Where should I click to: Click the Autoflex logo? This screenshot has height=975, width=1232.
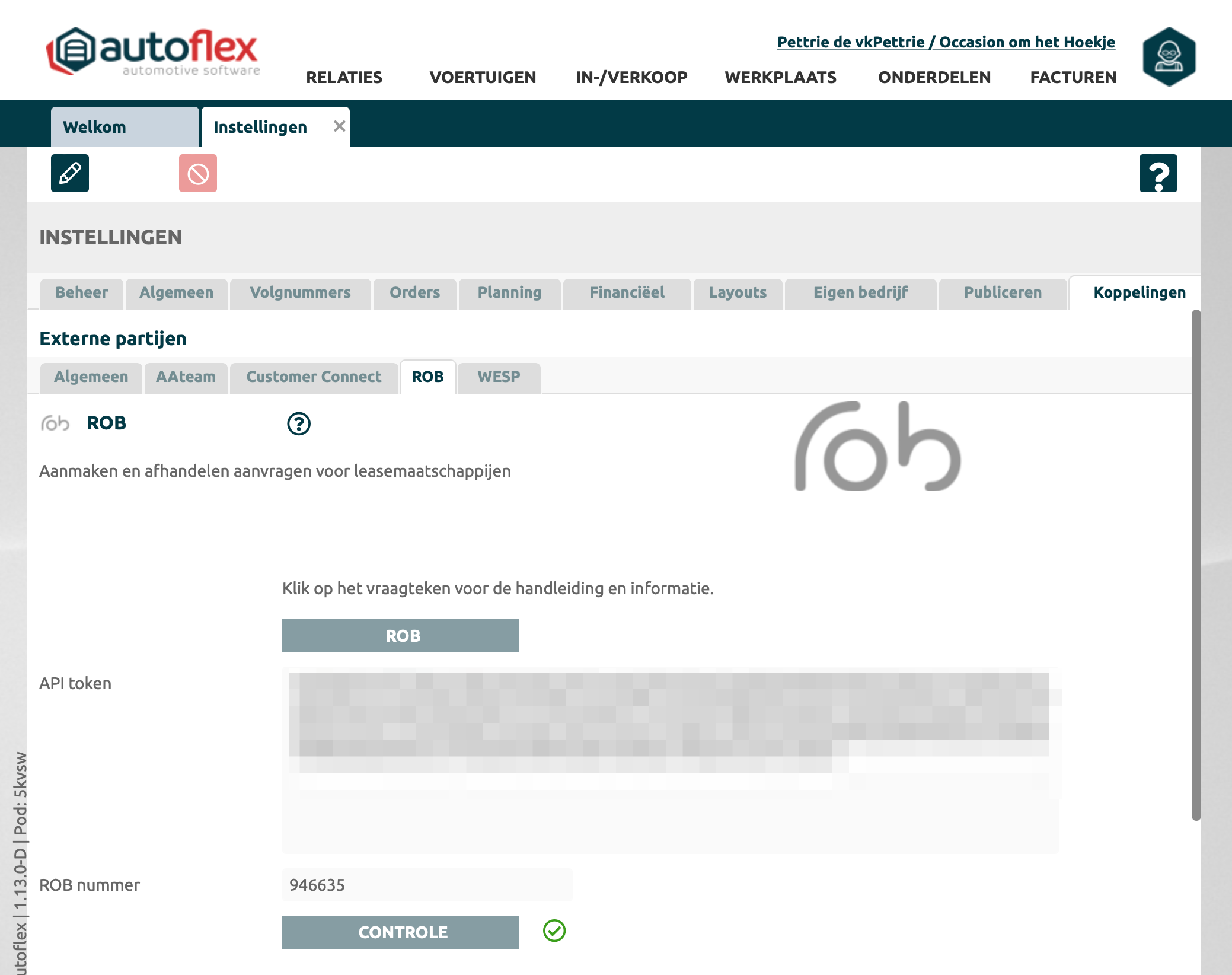click(x=153, y=52)
